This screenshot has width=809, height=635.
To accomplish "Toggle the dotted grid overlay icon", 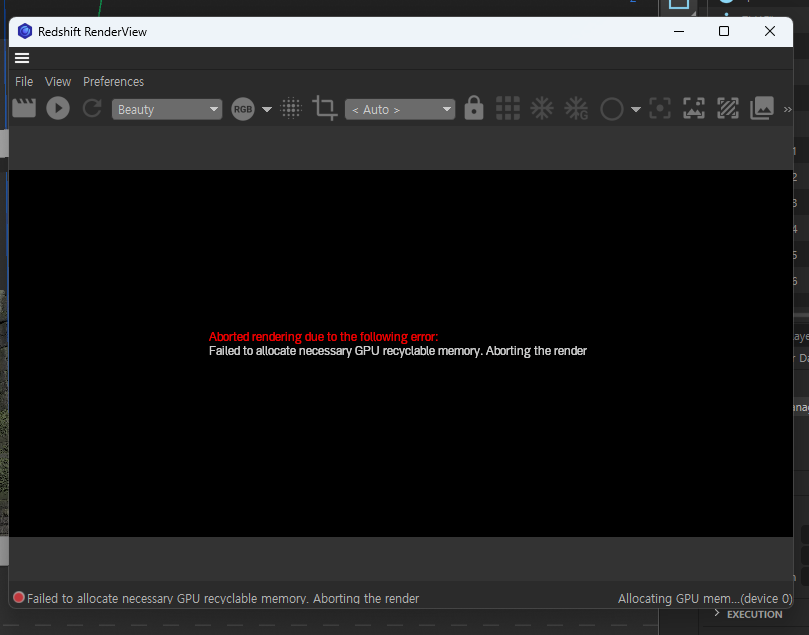I will tap(291, 108).
